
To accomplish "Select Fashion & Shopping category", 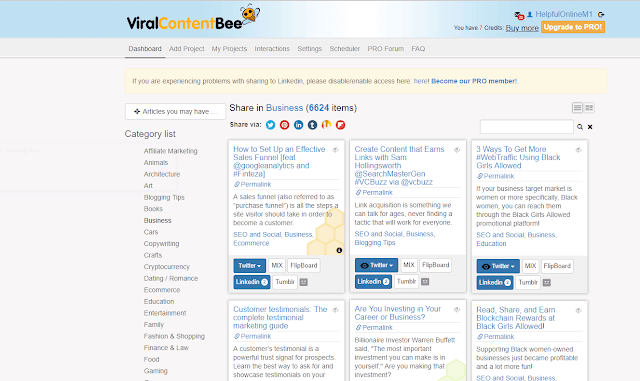I will coord(174,336).
